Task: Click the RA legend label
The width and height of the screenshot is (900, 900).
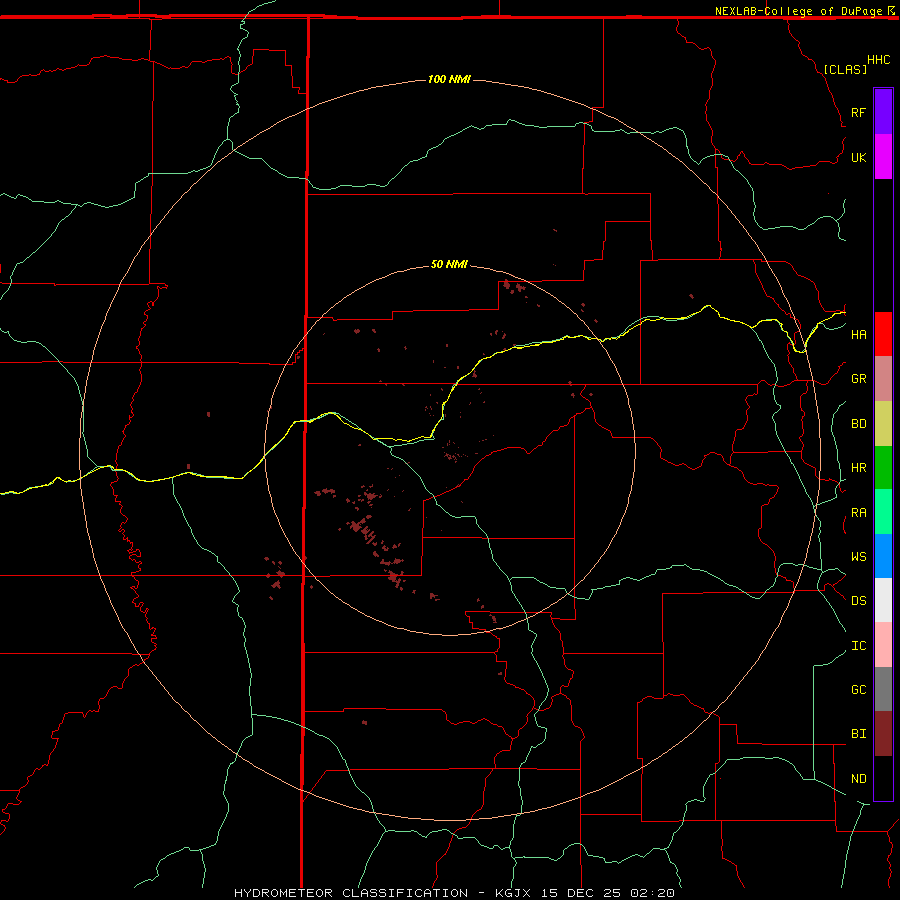Action: 858,512
